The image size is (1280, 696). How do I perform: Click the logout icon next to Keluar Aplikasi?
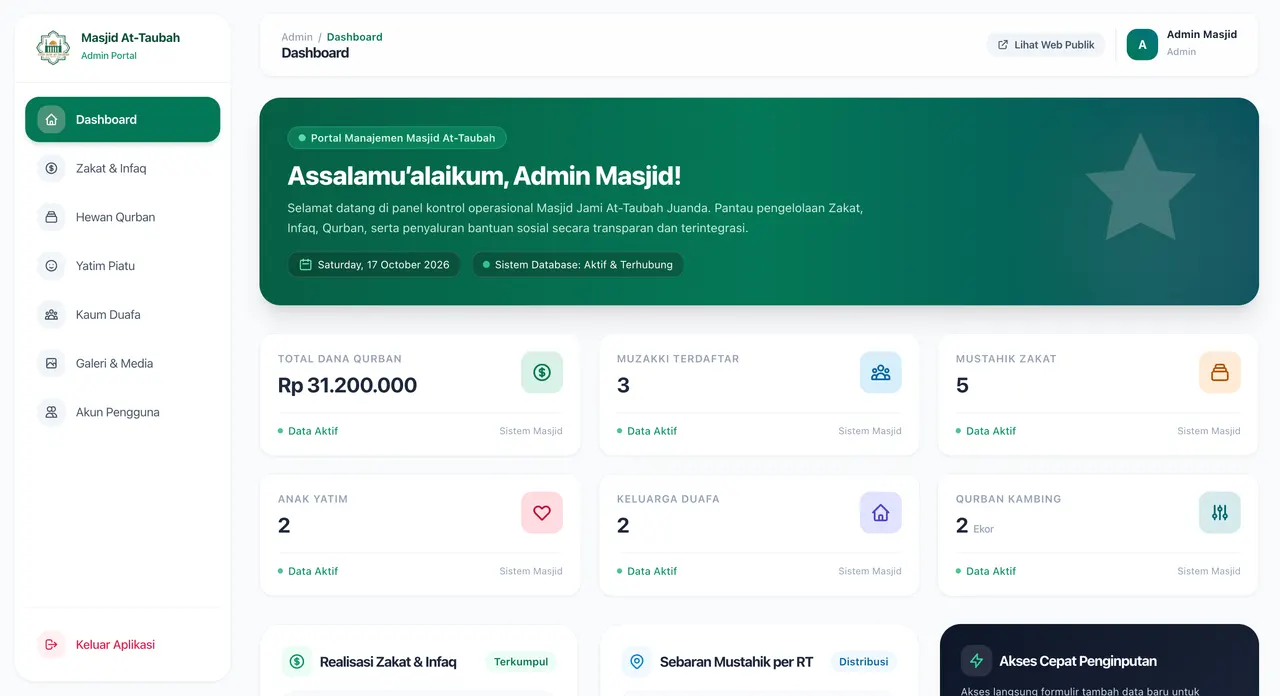coord(51,645)
